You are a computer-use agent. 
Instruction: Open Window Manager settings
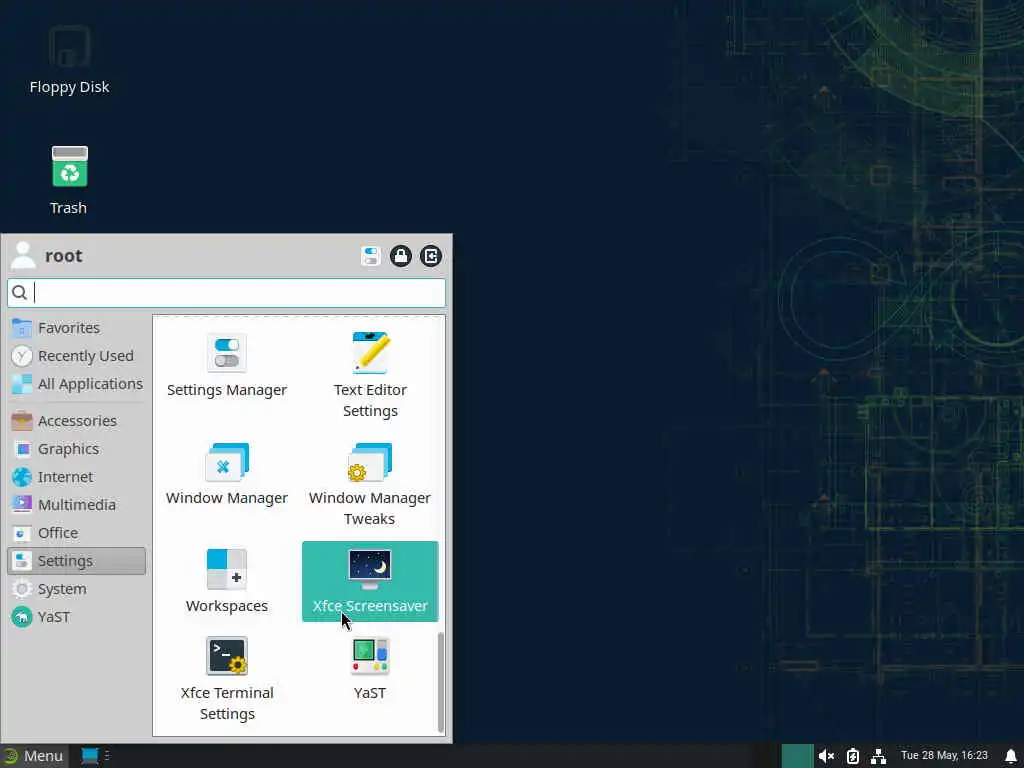(x=227, y=474)
